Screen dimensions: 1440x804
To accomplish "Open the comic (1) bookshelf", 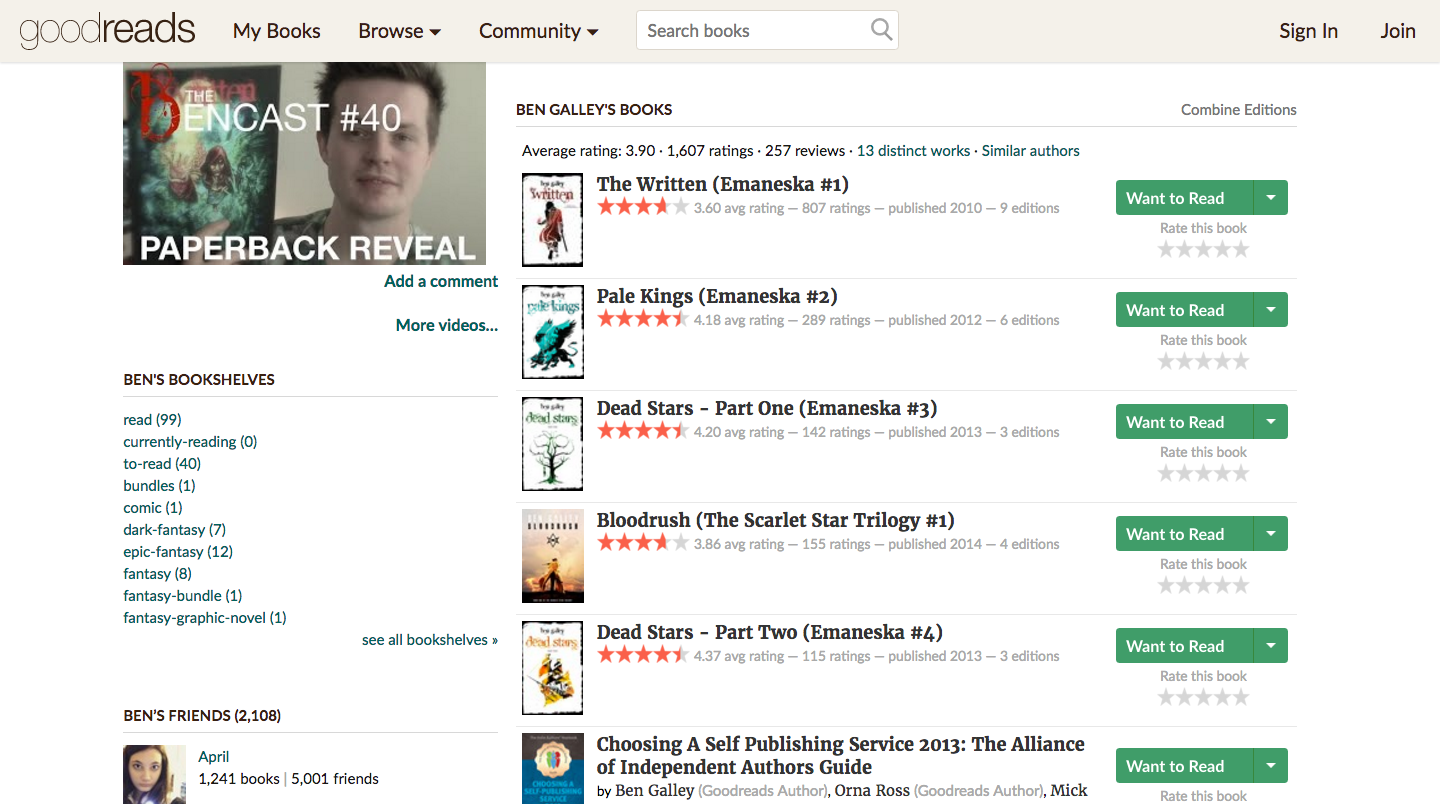I will click(x=152, y=508).
